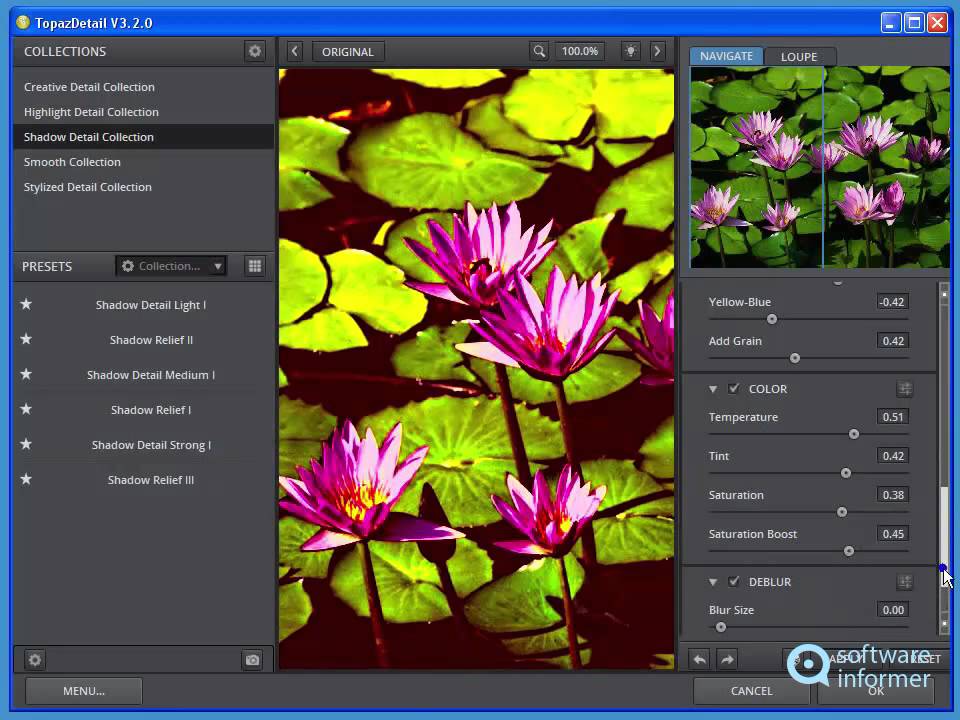The width and height of the screenshot is (960, 720).
Task: Apply the Shadow Detail Strong I preset
Action: 151,445
